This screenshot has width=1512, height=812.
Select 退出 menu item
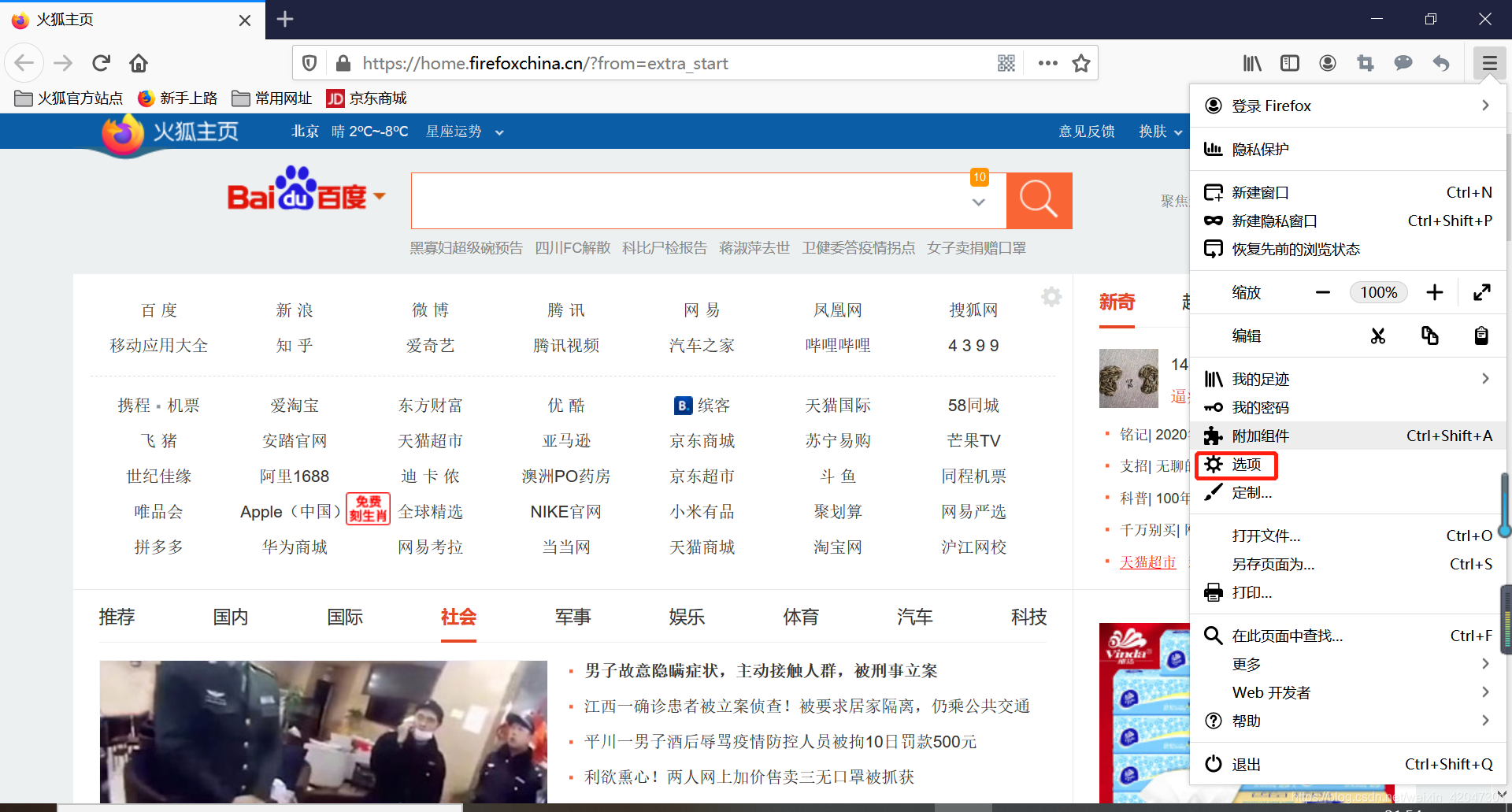[x=1347, y=764]
